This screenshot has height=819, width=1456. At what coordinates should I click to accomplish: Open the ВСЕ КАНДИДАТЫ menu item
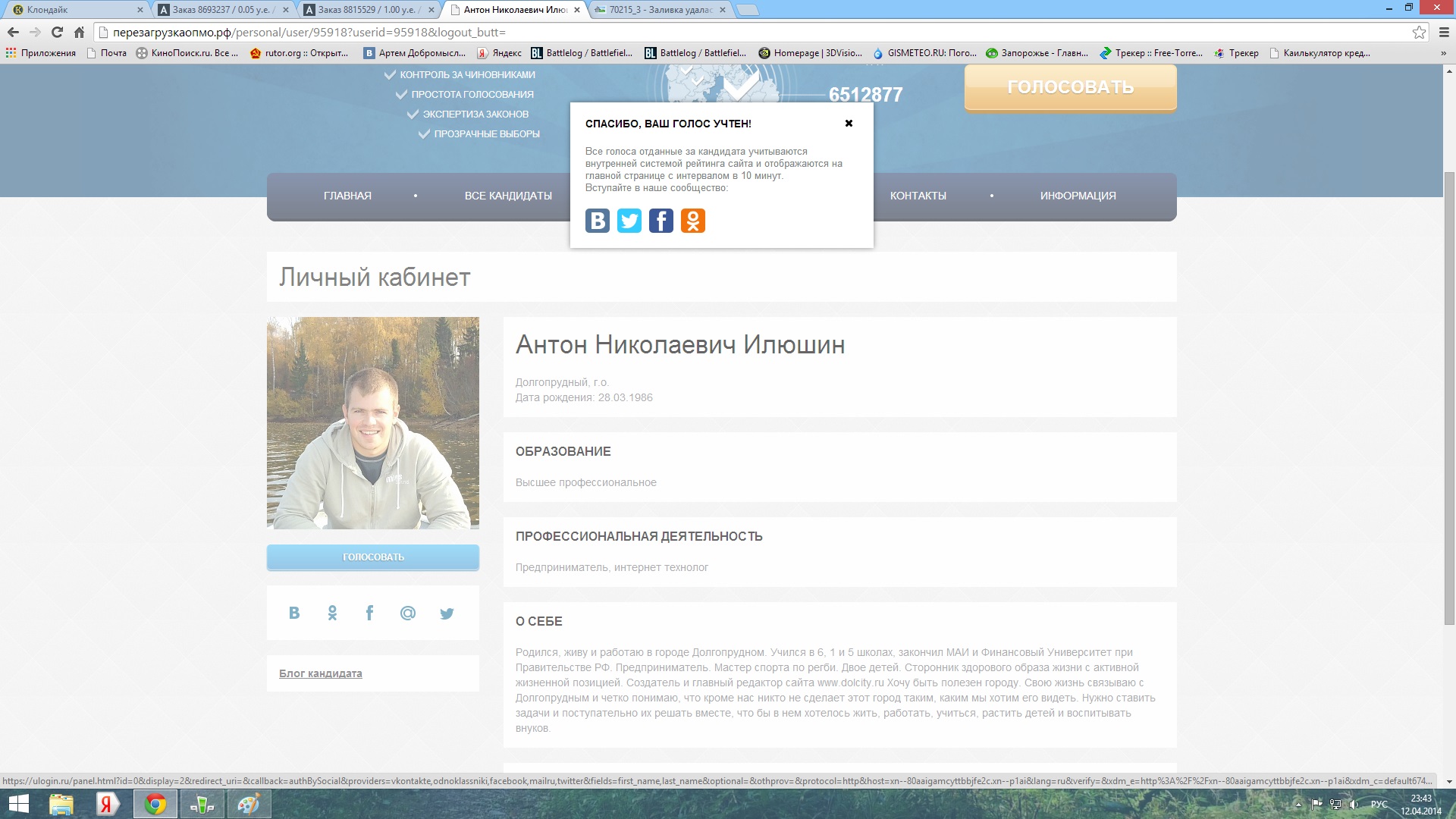[508, 196]
